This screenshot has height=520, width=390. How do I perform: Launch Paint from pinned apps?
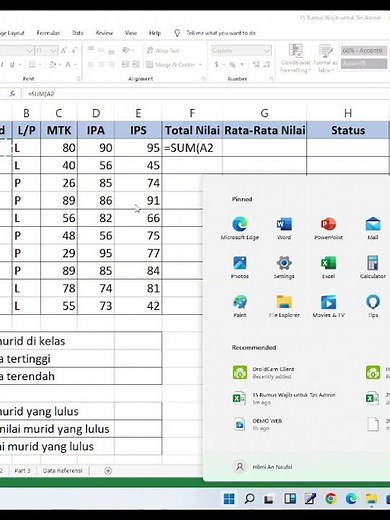240,306
